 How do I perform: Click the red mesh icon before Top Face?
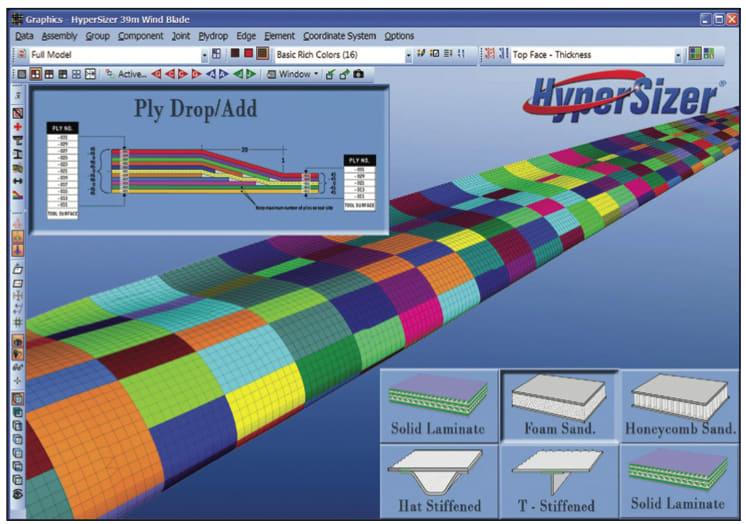pos(490,53)
